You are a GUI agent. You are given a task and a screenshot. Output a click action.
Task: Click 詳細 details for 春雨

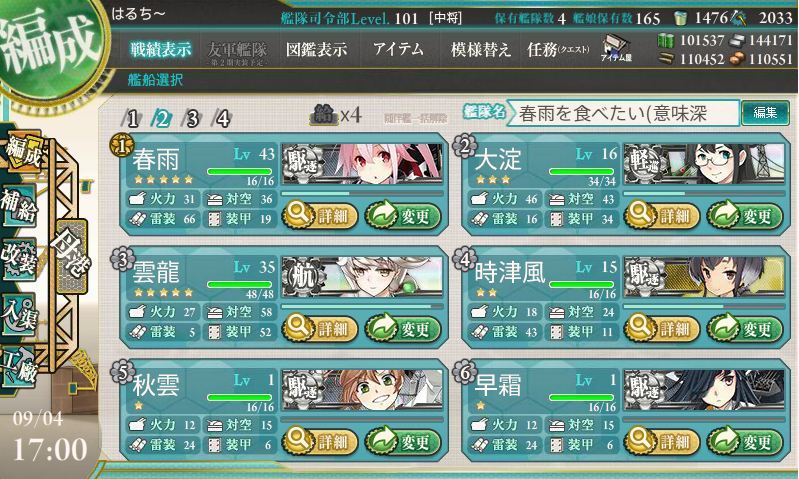pyautogui.click(x=319, y=216)
